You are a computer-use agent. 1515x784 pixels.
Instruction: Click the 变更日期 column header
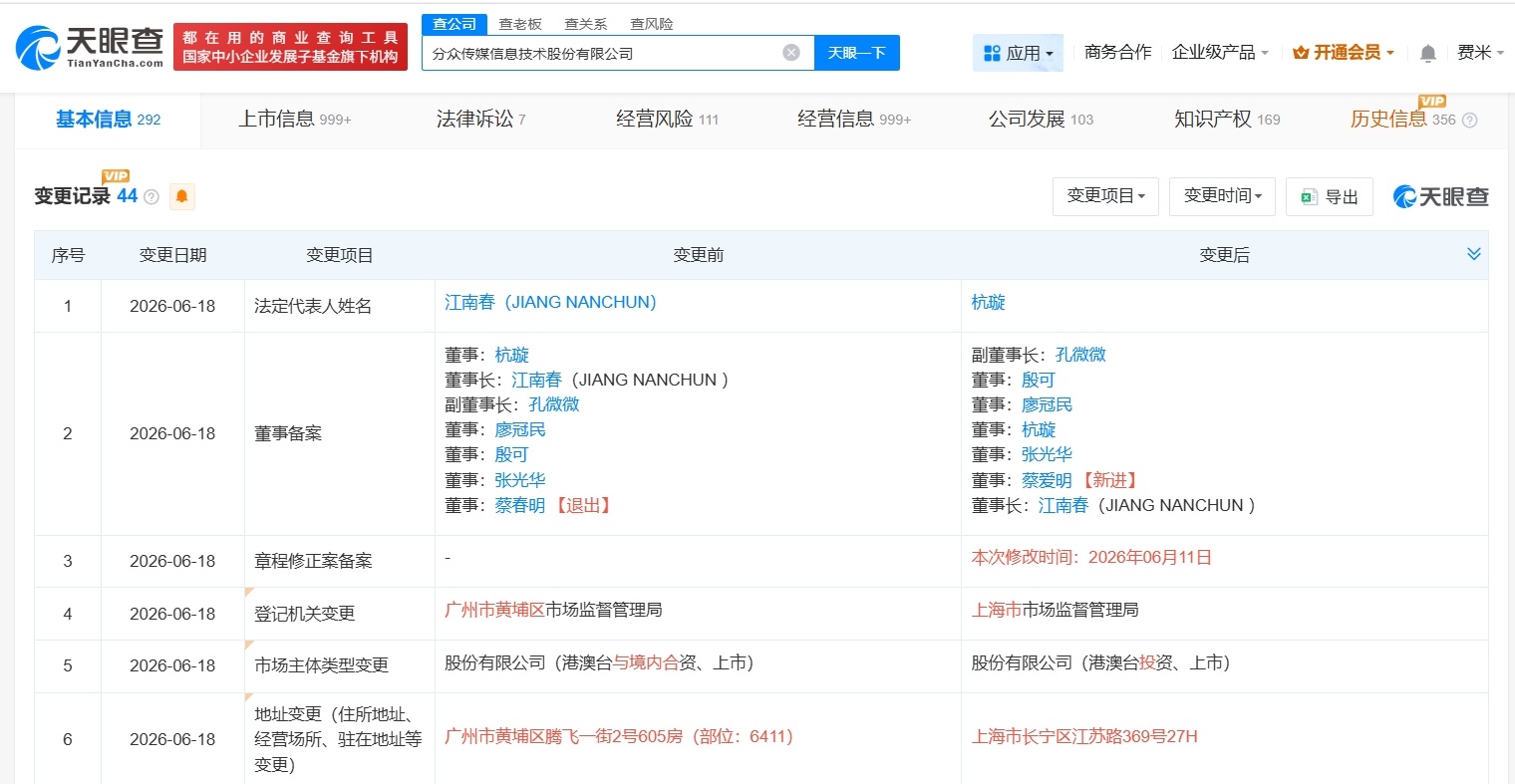pos(172,255)
